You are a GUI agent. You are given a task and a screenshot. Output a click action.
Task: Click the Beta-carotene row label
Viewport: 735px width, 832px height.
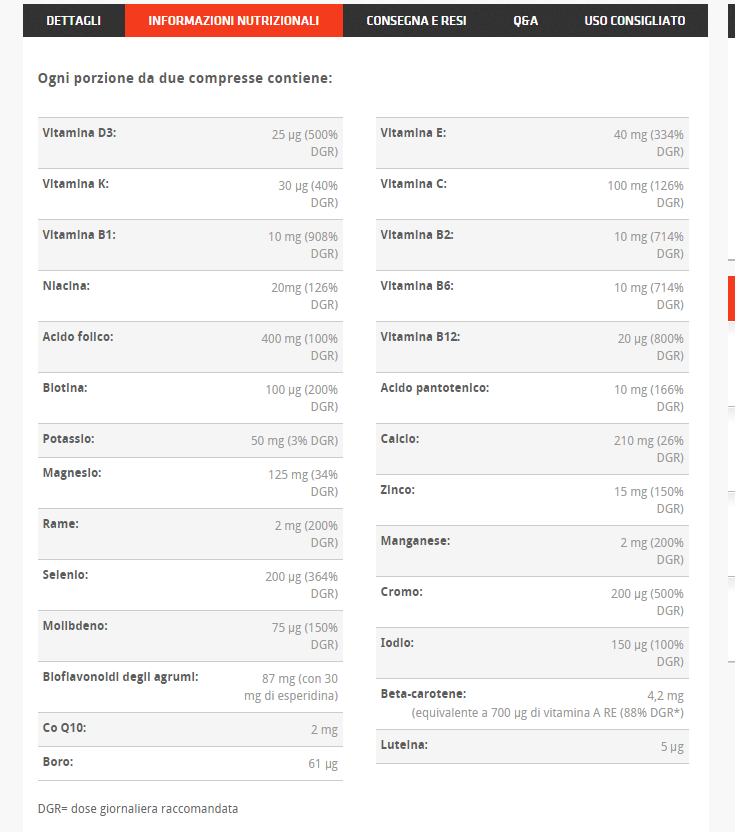click(x=423, y=693)
